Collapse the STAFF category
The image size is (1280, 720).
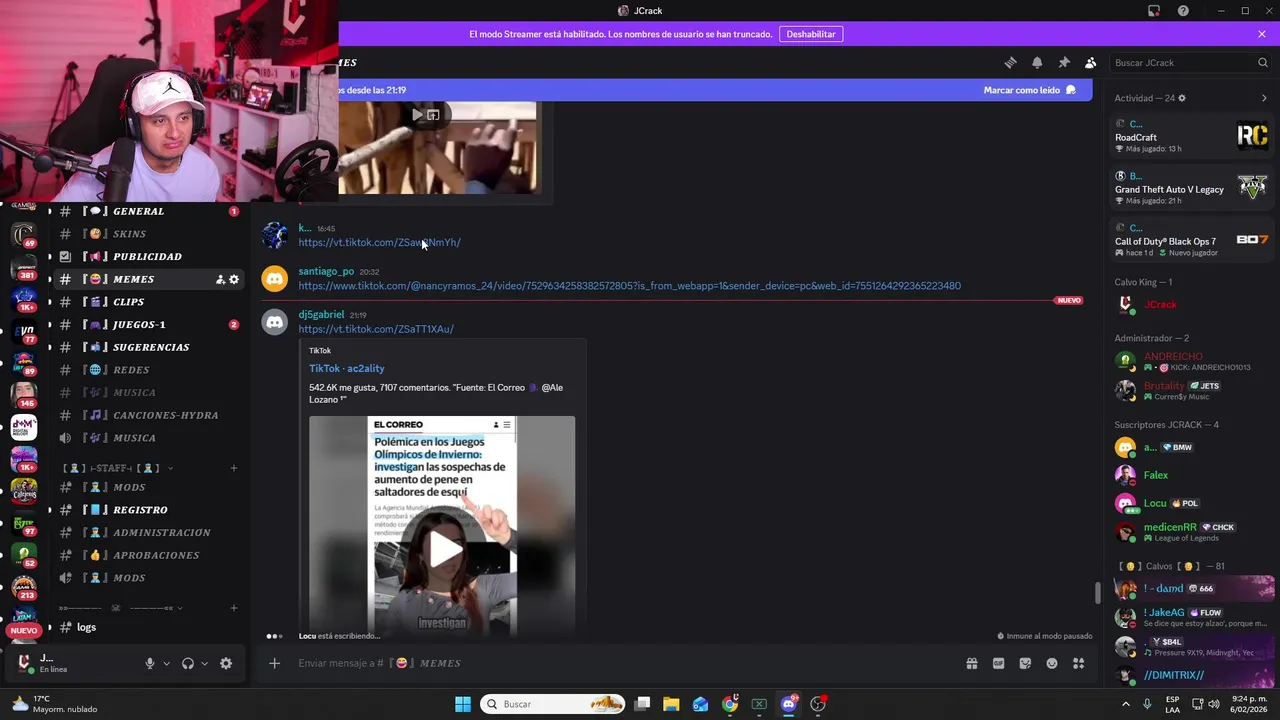[118, 468]
